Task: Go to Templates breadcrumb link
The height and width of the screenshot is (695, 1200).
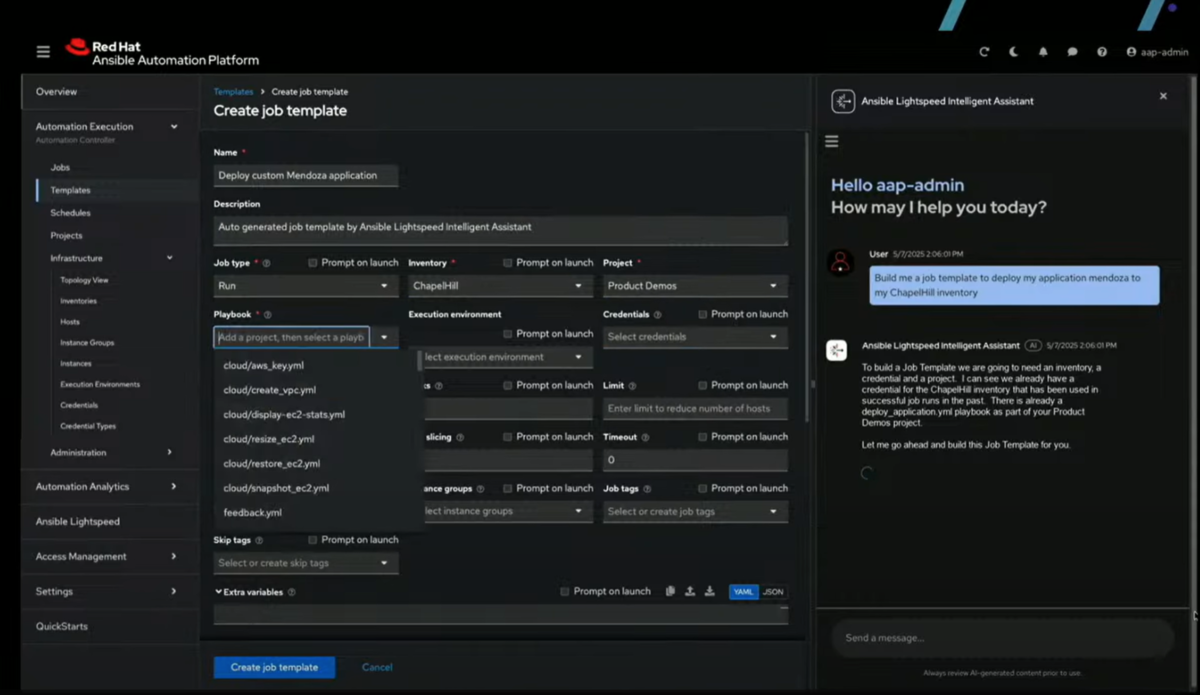Action: [233, 92]
